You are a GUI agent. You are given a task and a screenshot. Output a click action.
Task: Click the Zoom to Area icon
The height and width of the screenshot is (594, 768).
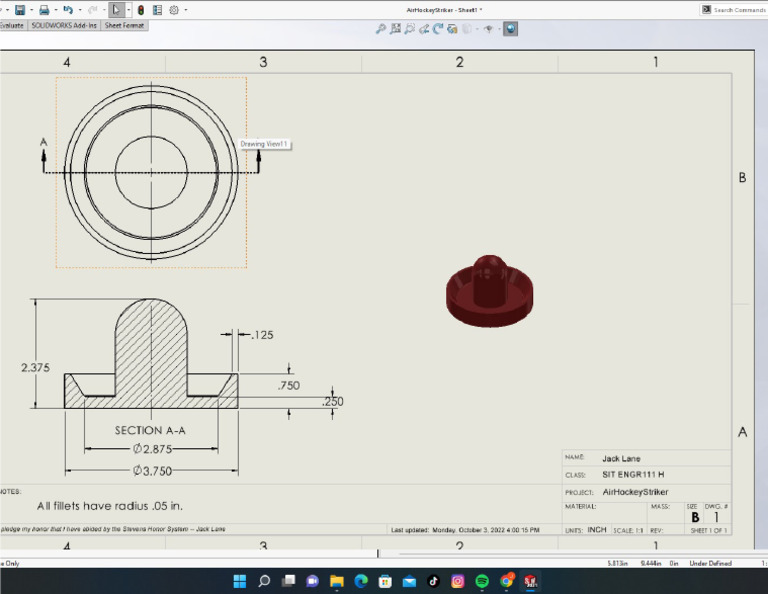pyautogui.click(x=395, y=29)
